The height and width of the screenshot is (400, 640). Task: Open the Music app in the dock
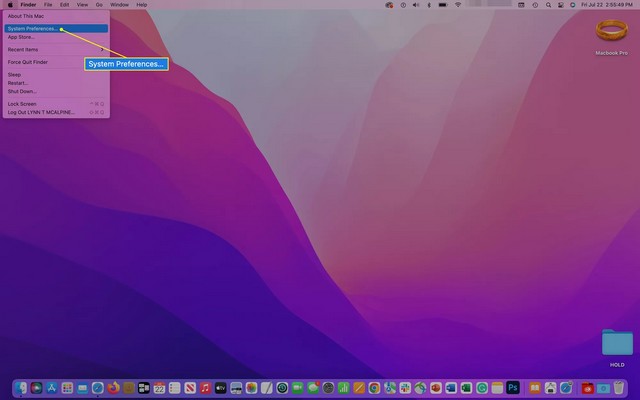click(205, 387)
